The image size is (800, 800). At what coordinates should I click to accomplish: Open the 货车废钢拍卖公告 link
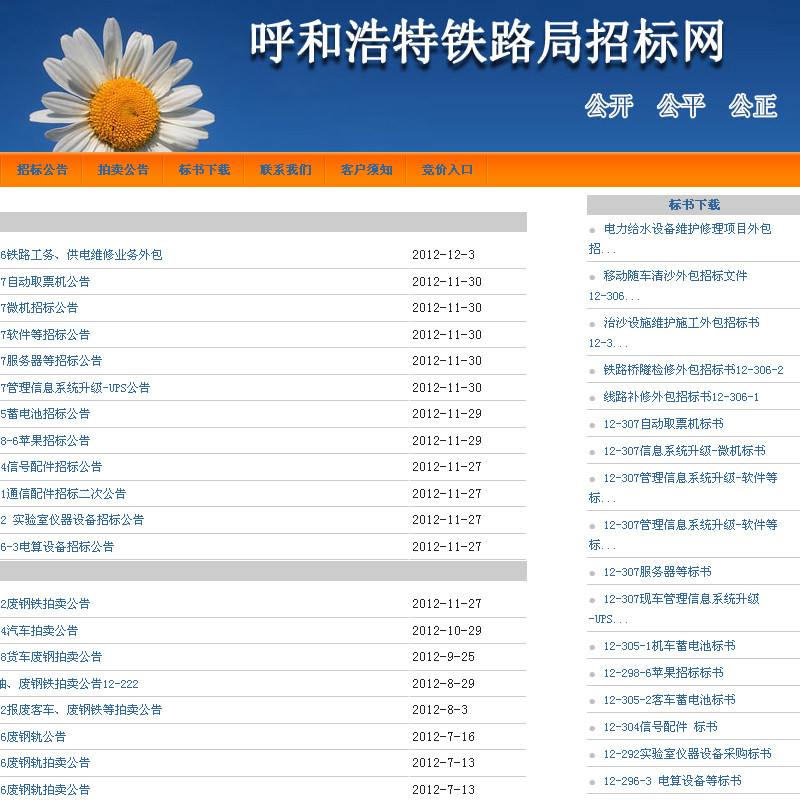[x=52, y=657]
